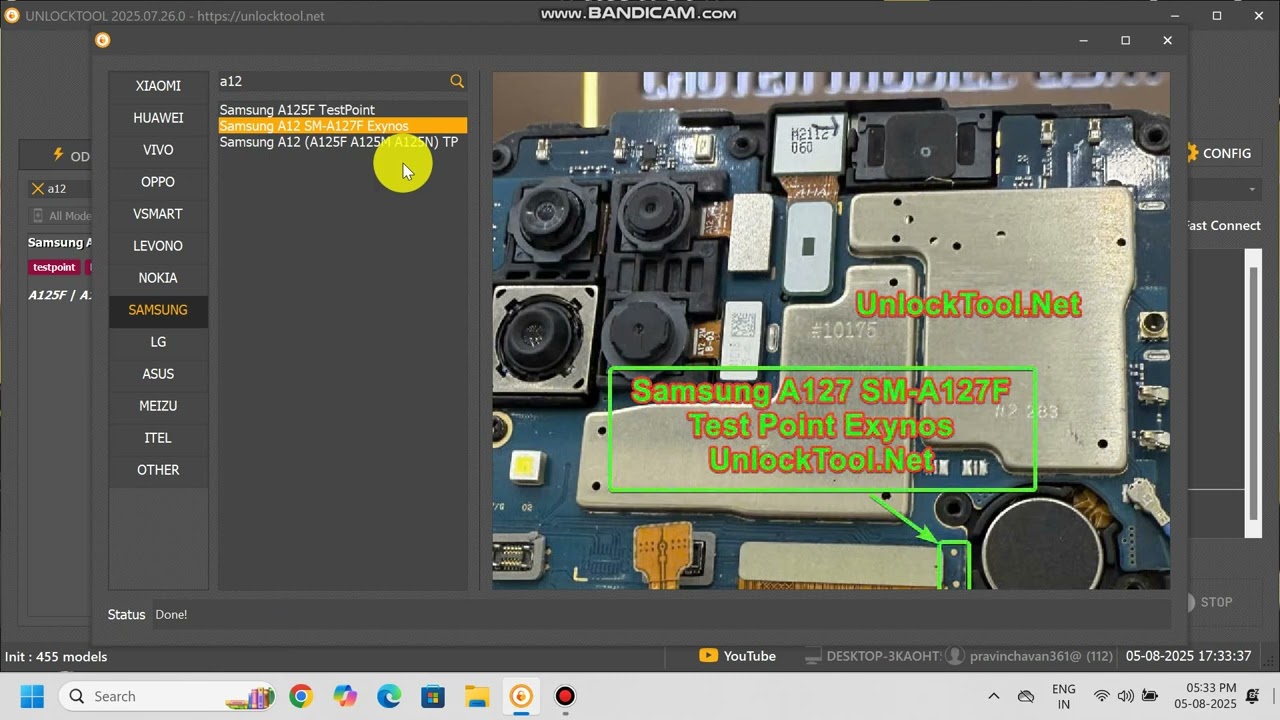Select MEIZU brand in the sidebar
Viewport: 1280px width, 720px height.
[158, 406]
